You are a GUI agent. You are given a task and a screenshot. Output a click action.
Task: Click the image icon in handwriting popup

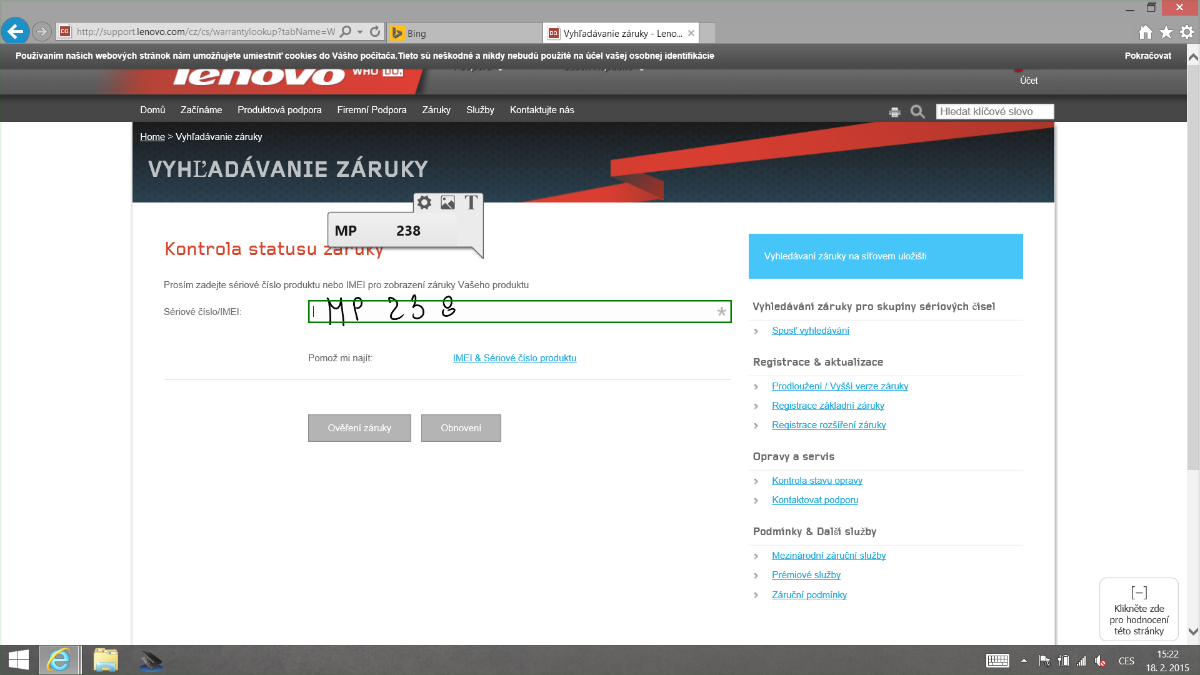tap(448, 202)
